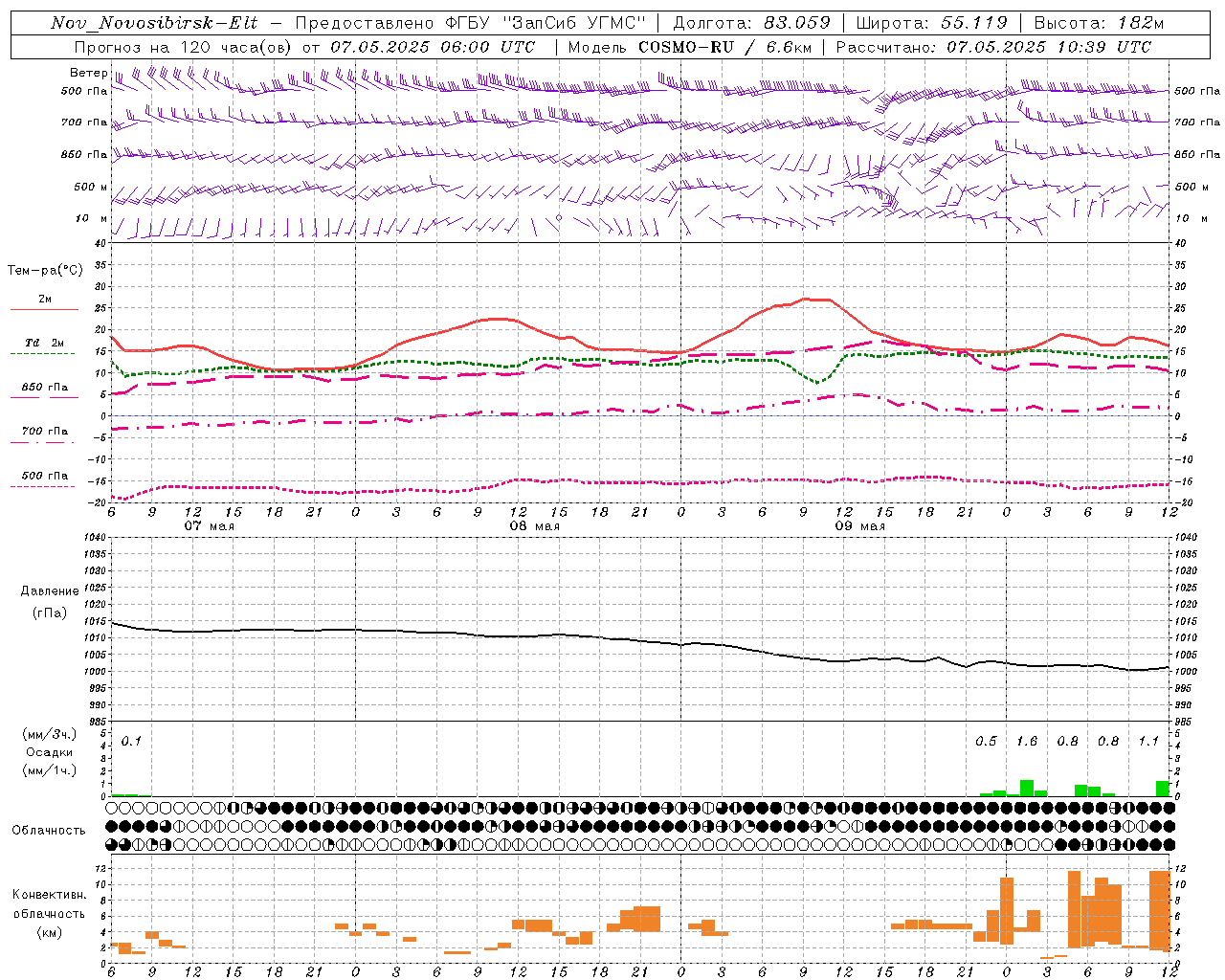
Task: Click the (км) unit label under облачность
Action: (x=49, y=932)
